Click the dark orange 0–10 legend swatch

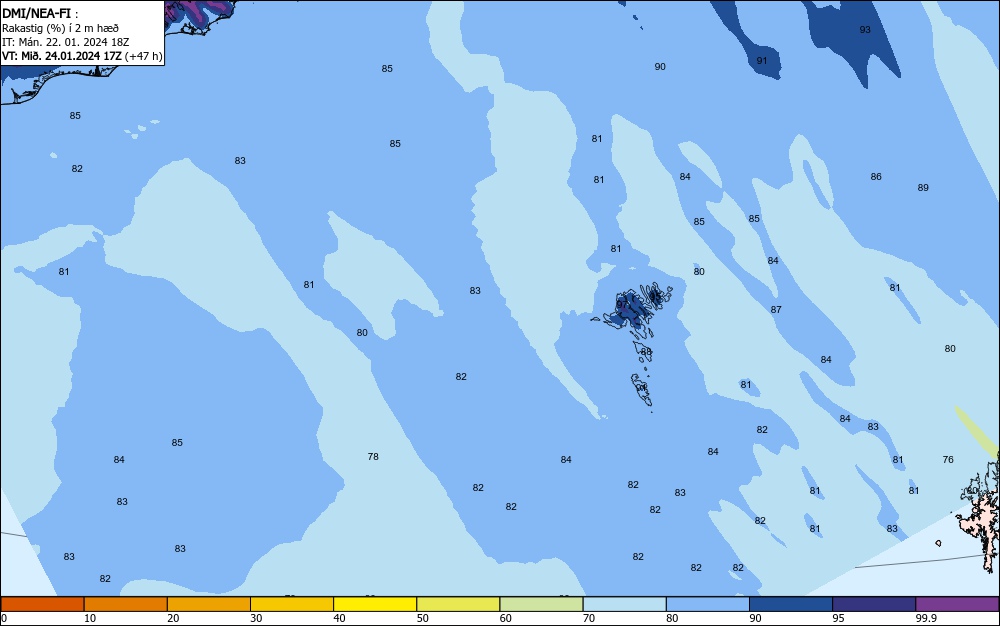point(42,604)
